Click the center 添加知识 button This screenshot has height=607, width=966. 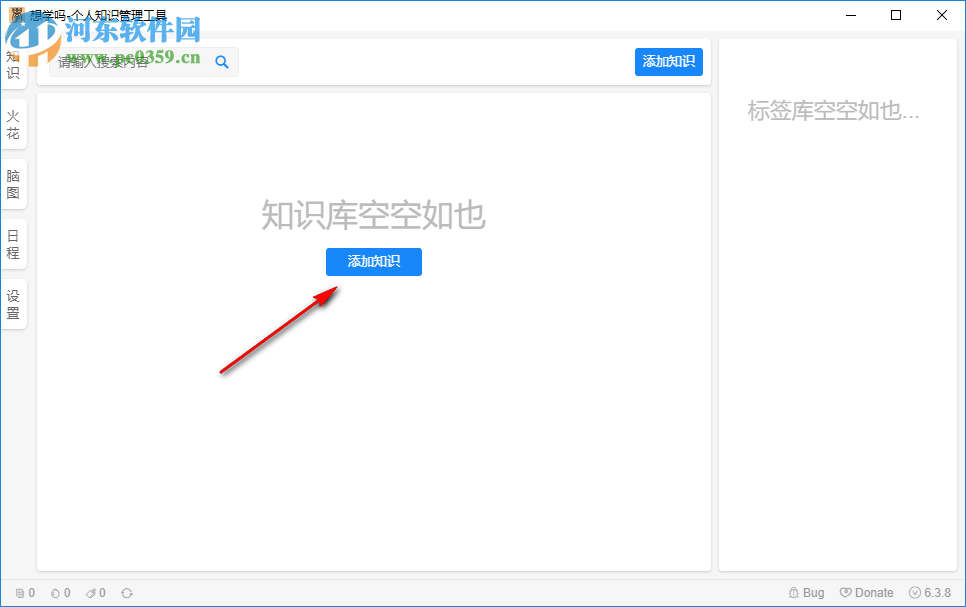(373, 261)
